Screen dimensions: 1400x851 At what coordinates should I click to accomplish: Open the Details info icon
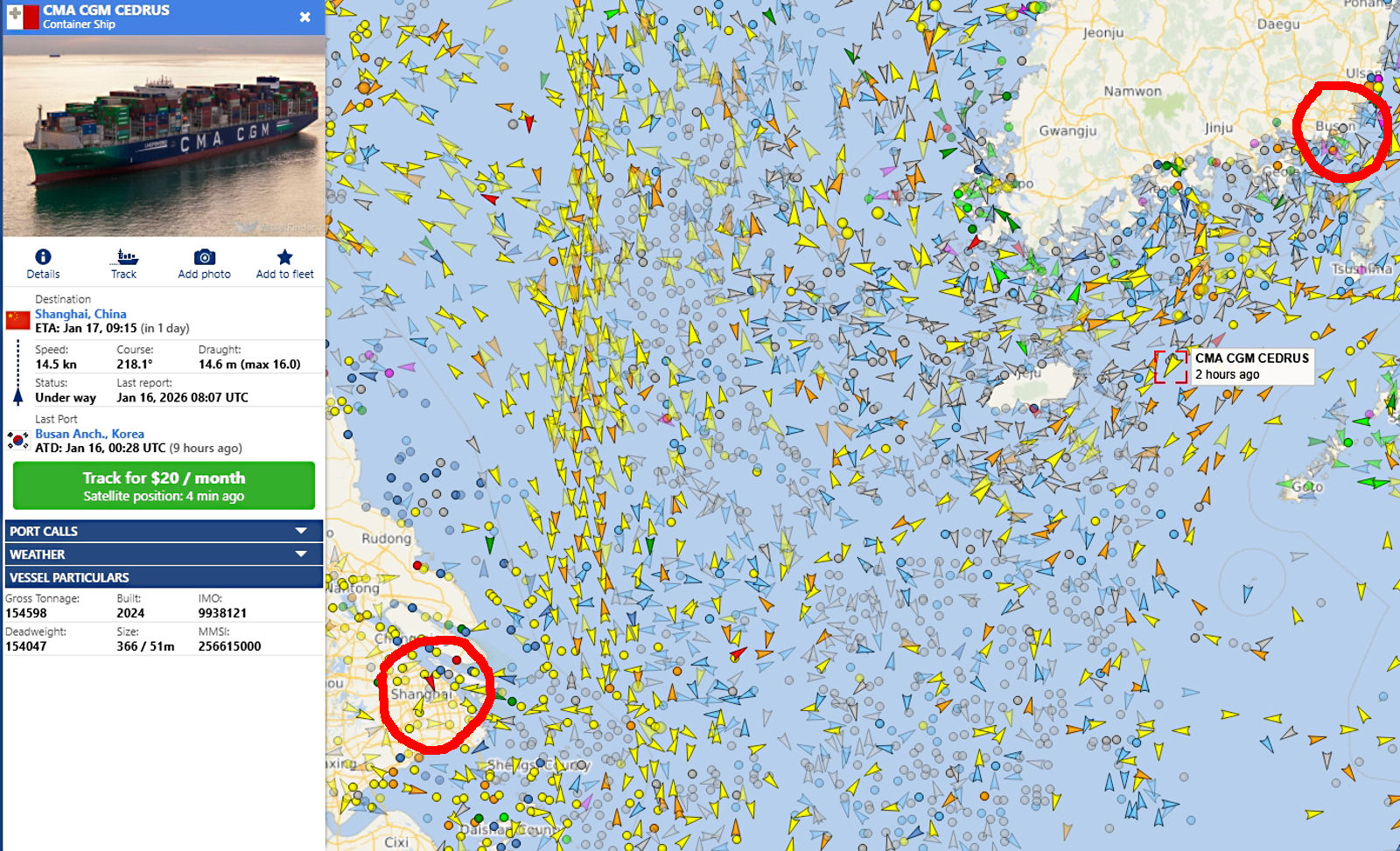43,257
